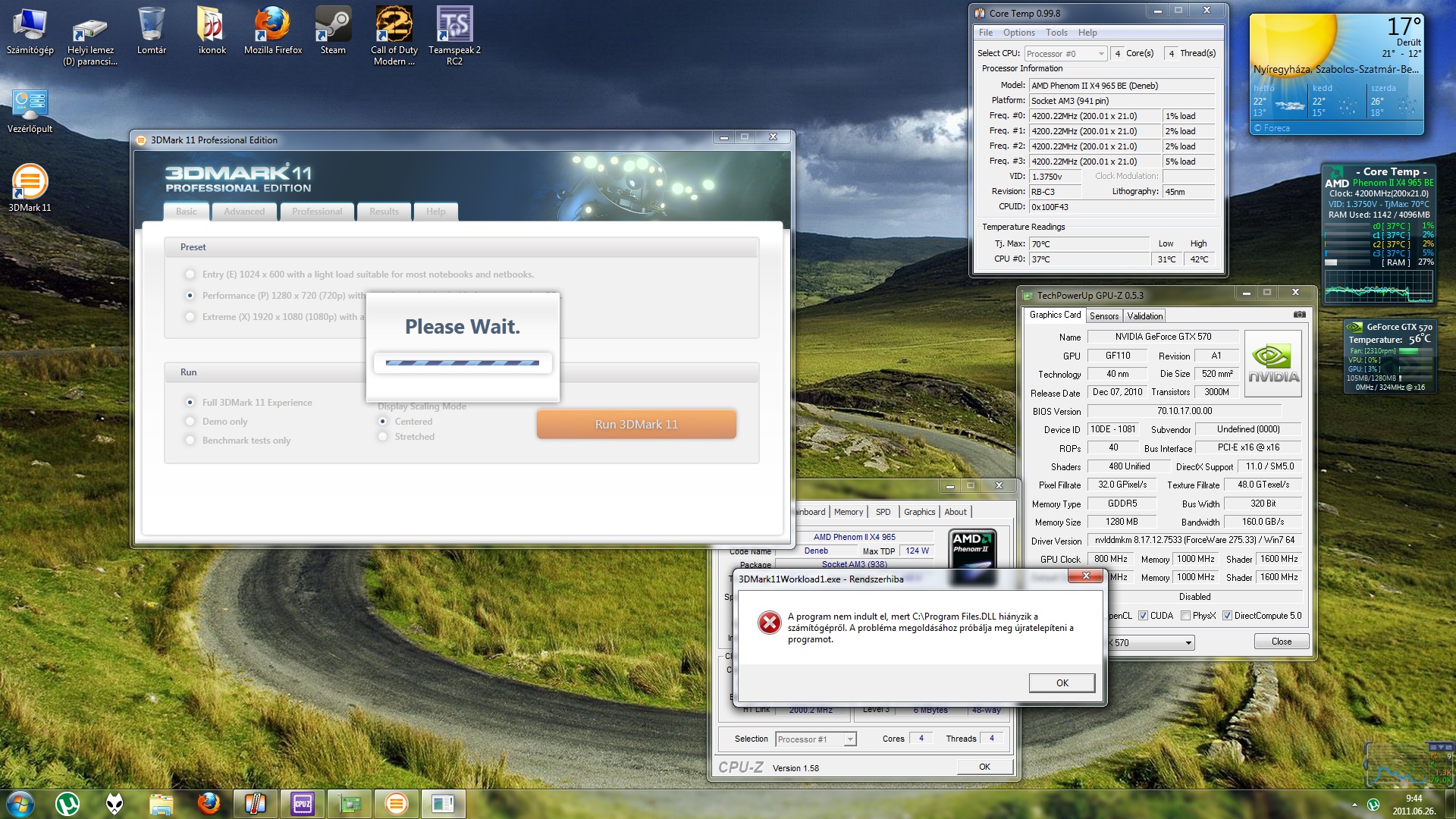Toggle the CUDA checkbox in GPU-Z
1456x819 pixels.
(x=1143, y=616)
